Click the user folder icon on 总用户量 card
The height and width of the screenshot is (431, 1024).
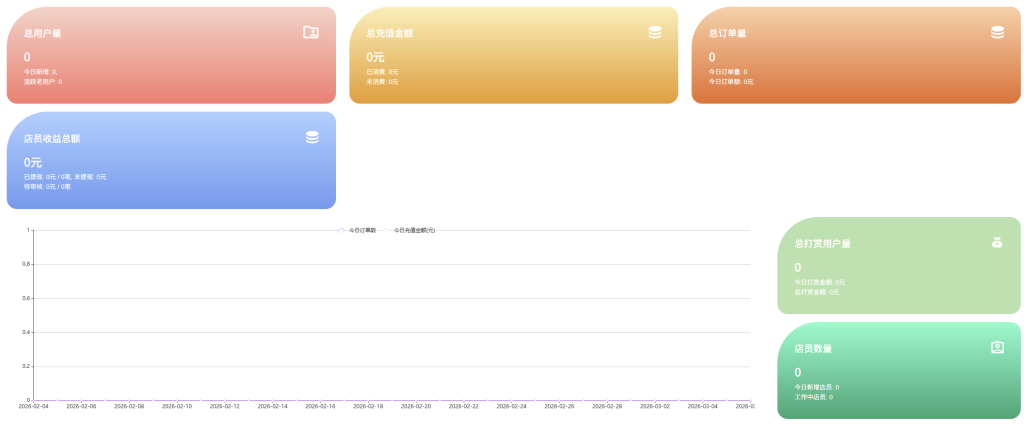tap(311, 32)
